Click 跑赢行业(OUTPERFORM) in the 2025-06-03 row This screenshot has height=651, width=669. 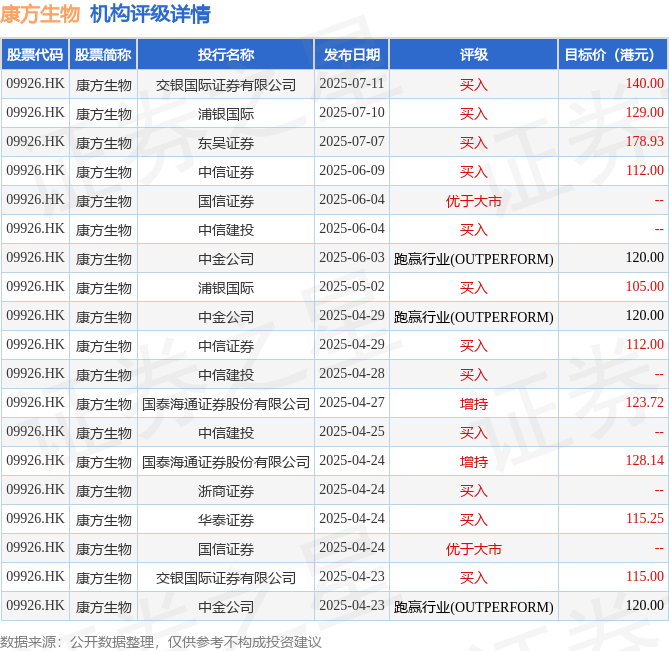[474, 259]
